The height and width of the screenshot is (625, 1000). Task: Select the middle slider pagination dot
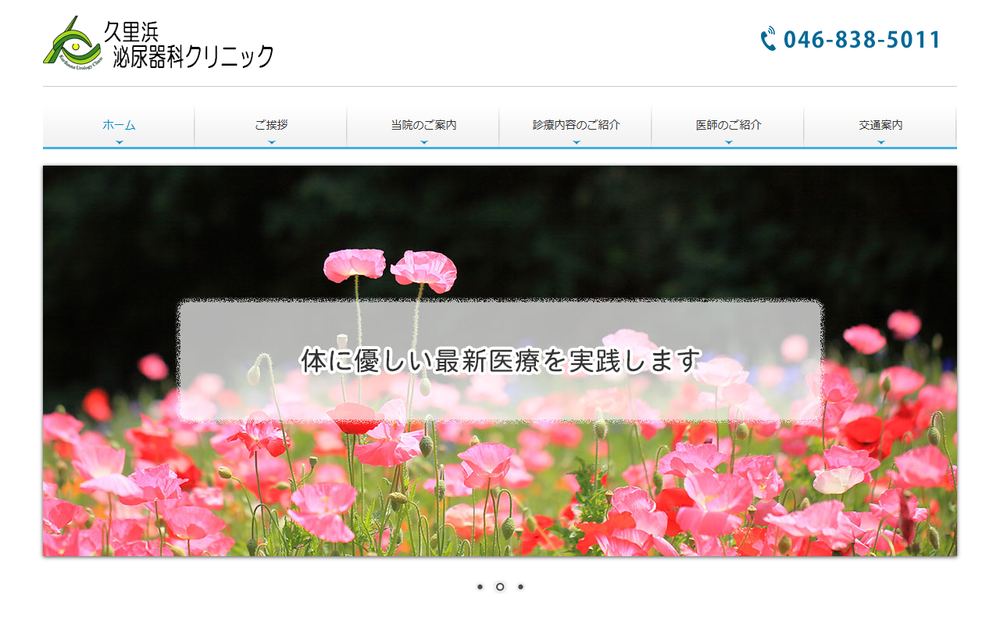click(500, 587)
